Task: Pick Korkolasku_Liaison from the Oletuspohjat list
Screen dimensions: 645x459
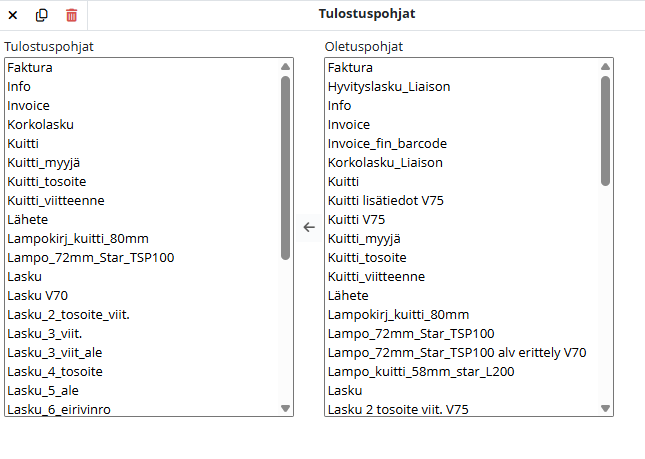Action: (385, 162)
